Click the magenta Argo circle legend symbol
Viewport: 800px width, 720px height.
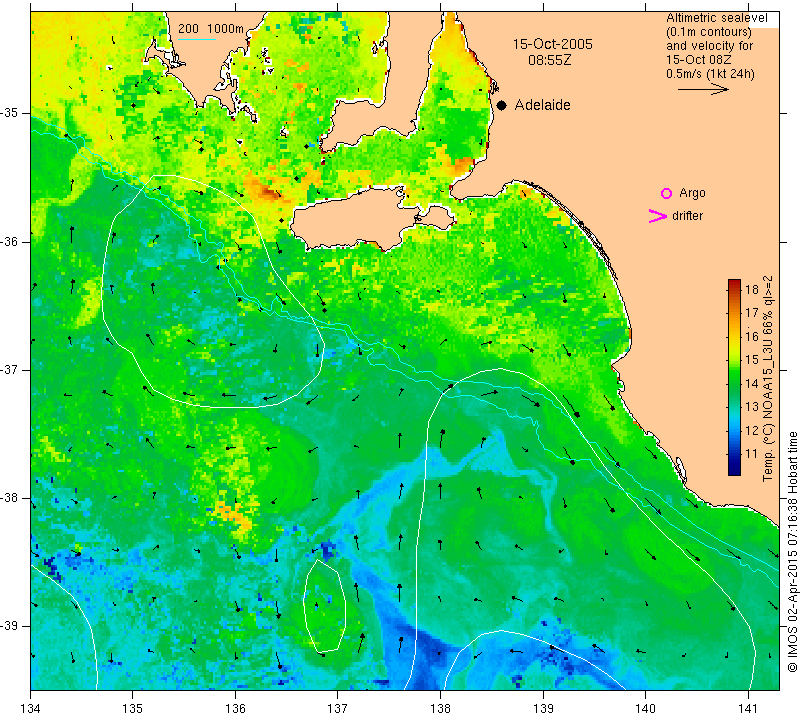click(666, 193)
